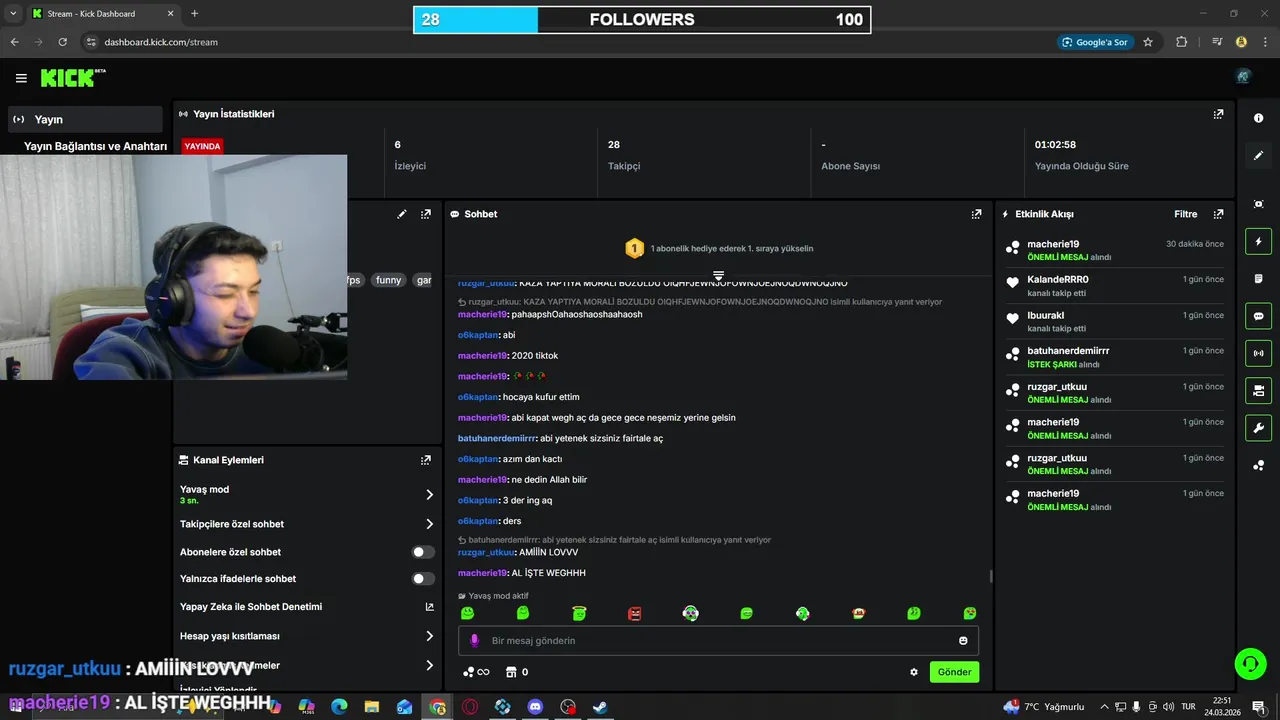Reload the dashboard page
1280x720 pixels.
tap(63, 42)
